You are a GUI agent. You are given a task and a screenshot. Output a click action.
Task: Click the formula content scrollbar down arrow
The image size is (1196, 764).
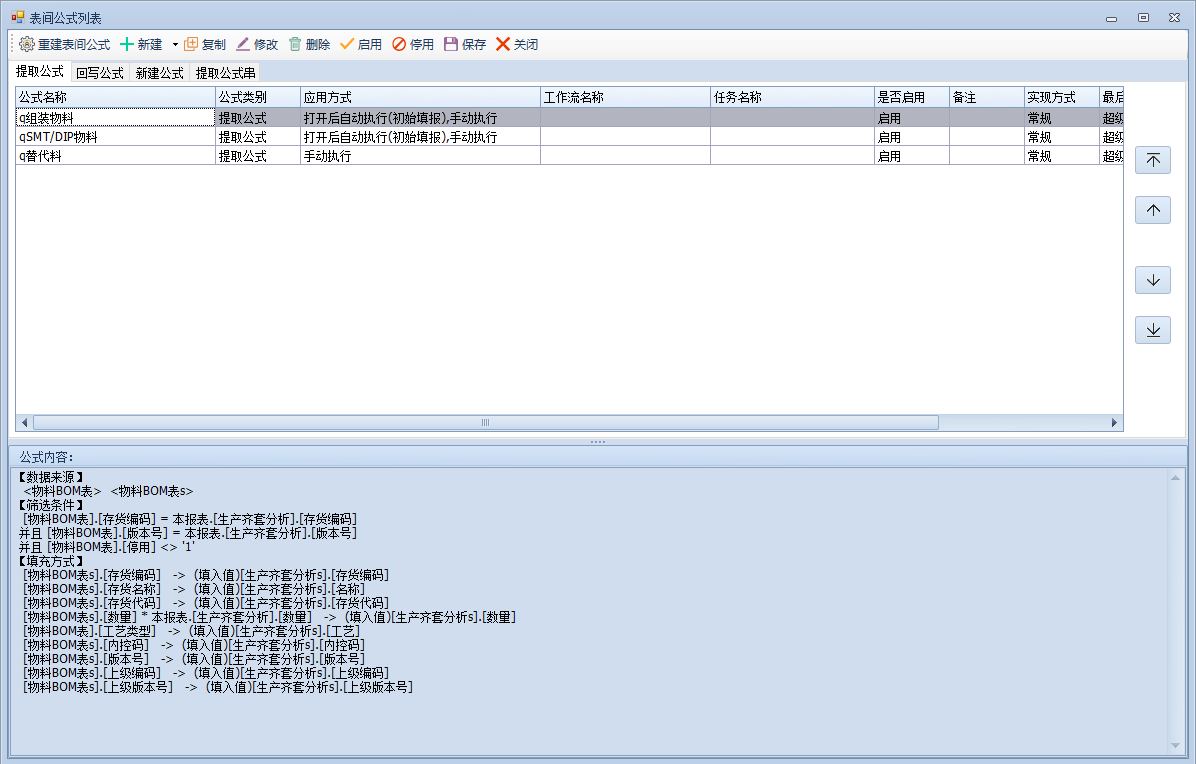[x=1175, y=745]
